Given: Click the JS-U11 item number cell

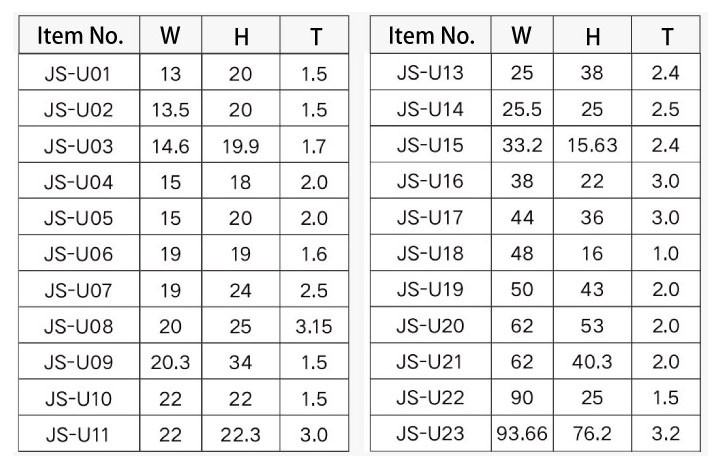Looking at the screenshot, I should coord(79,436).
